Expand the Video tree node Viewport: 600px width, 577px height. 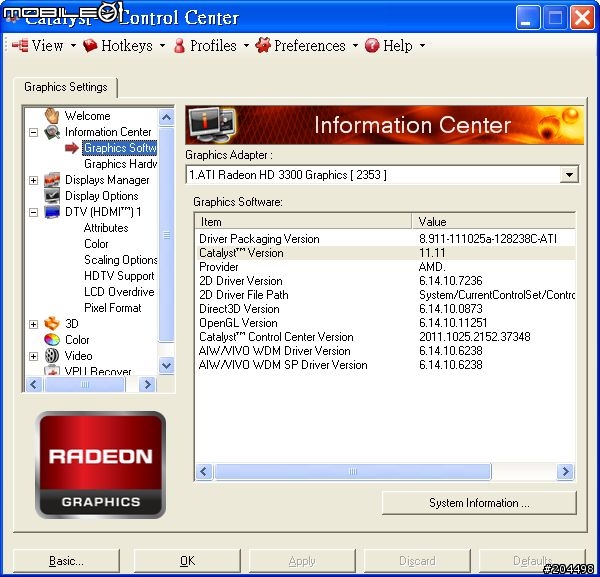34,356
